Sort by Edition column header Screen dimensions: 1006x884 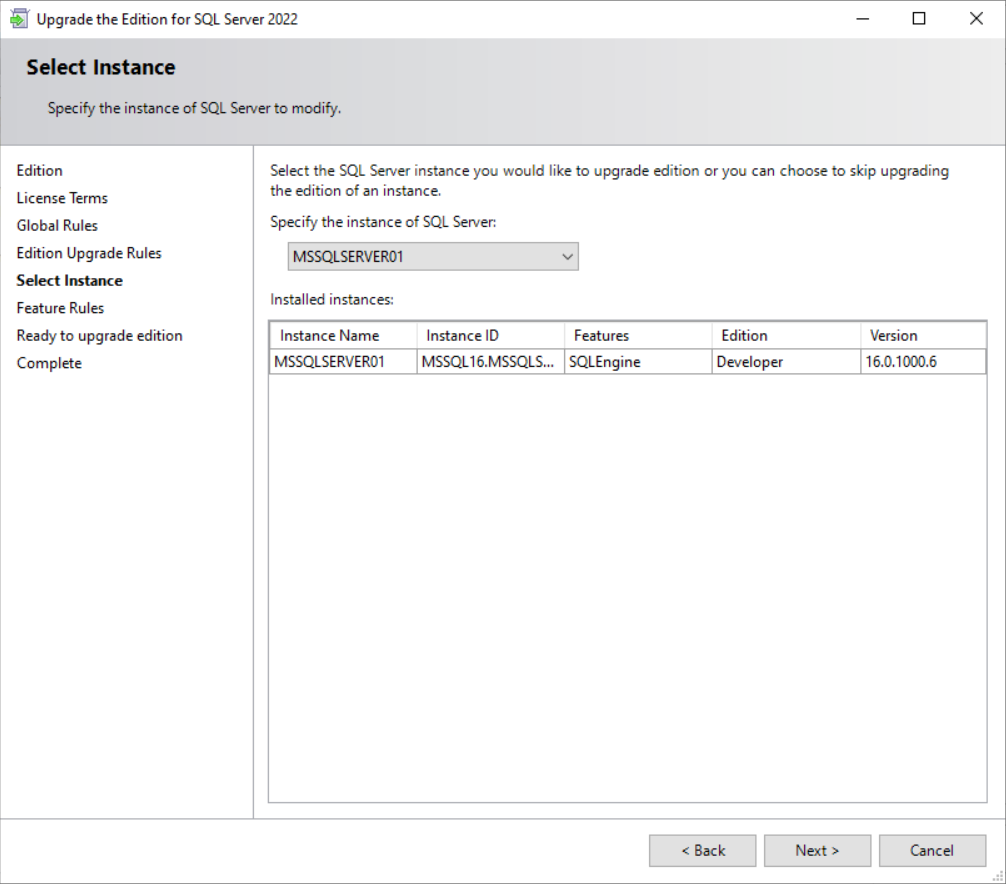(x=787, y=336)
